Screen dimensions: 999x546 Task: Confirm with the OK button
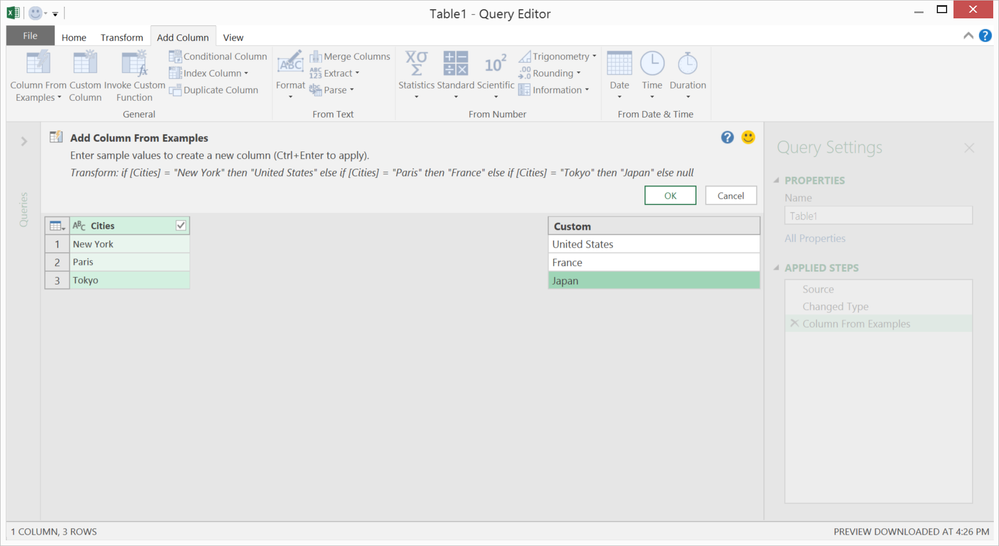(x=670, y=196)
